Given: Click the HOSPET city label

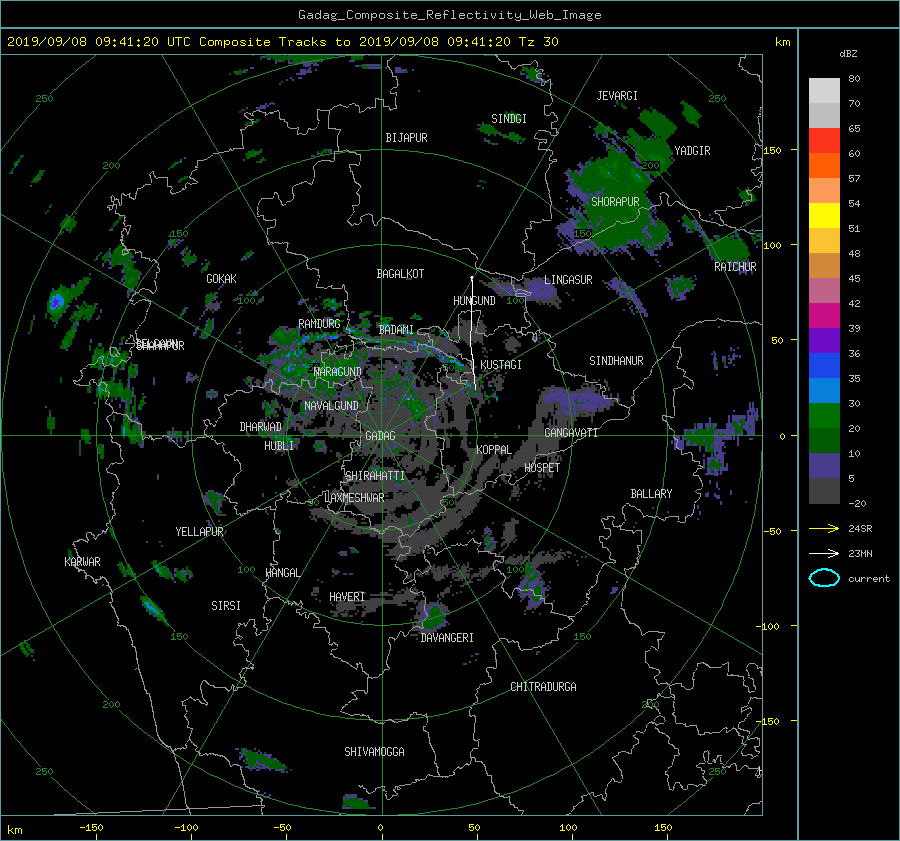Looking at the screenshot, I should point(542,468).
